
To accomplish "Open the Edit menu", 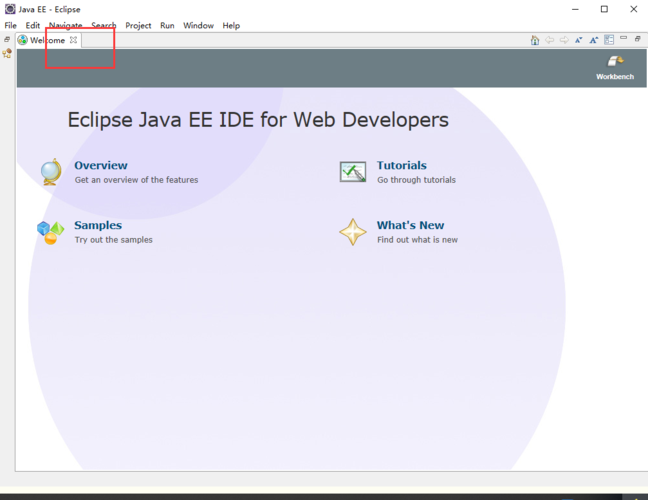I will tap(33, 26).
